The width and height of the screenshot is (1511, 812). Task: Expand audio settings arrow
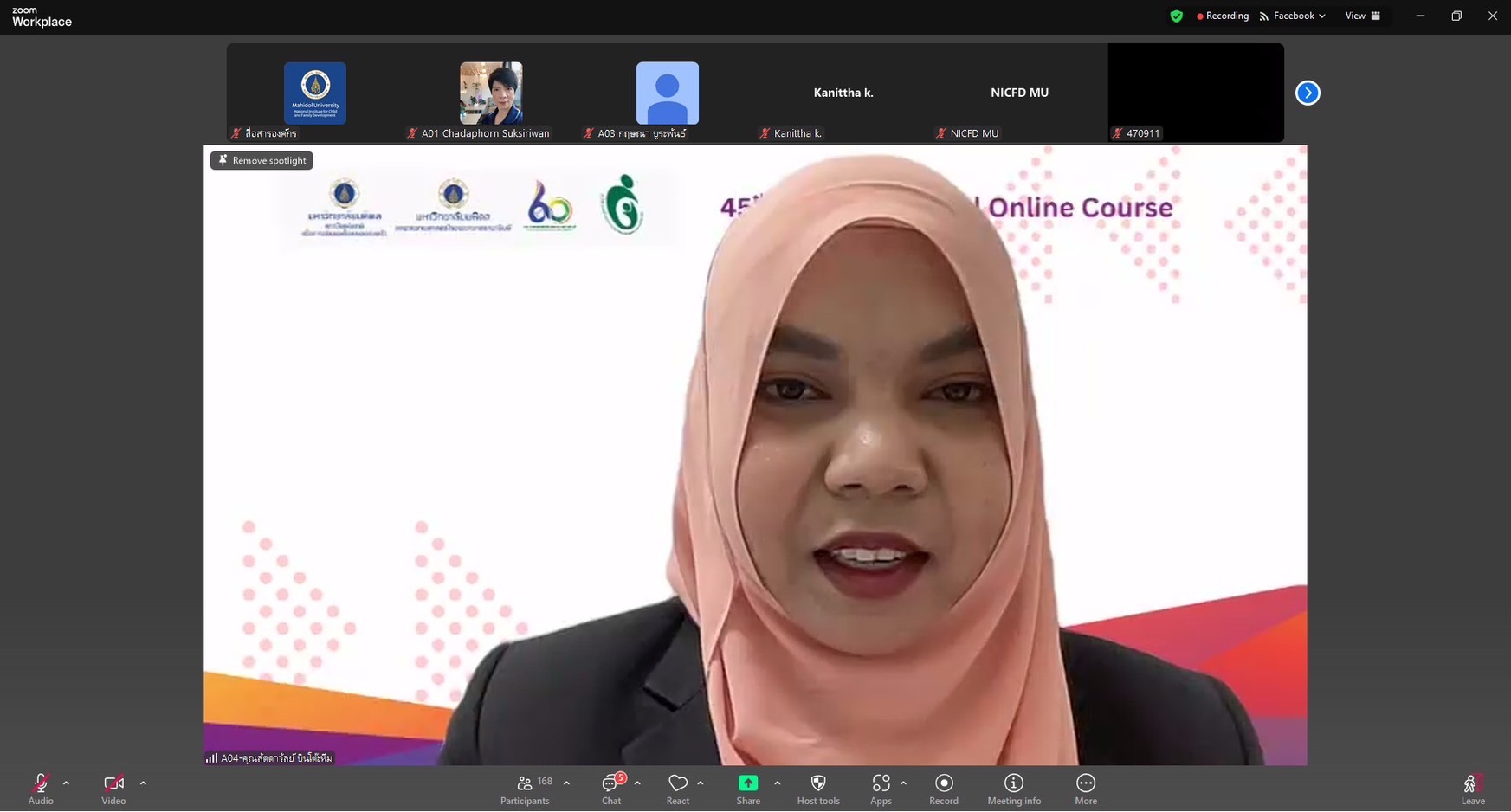click(66, 783)
